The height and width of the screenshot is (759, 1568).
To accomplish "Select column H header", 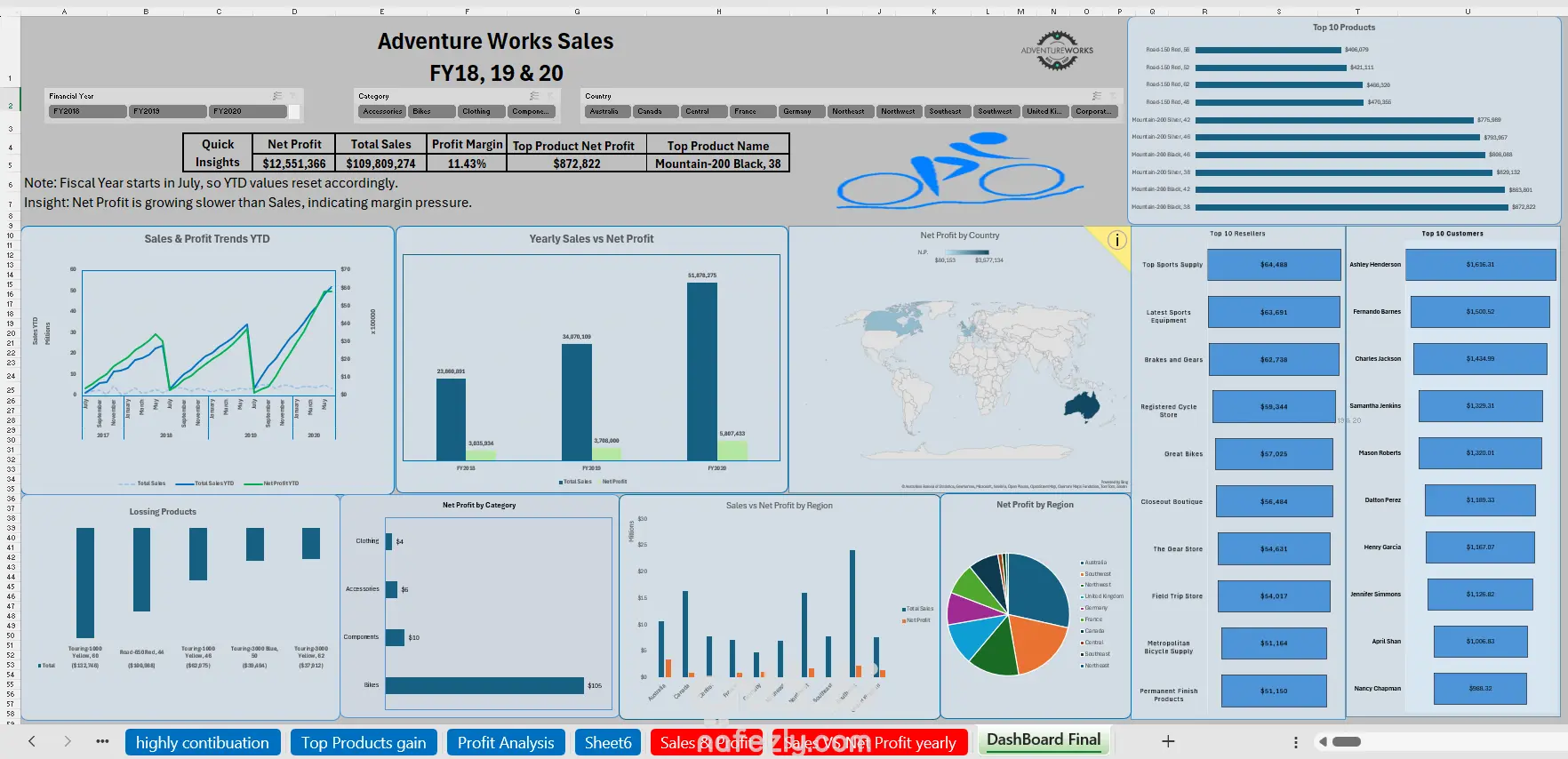I will pyautogui.click(x=718, y=12).
